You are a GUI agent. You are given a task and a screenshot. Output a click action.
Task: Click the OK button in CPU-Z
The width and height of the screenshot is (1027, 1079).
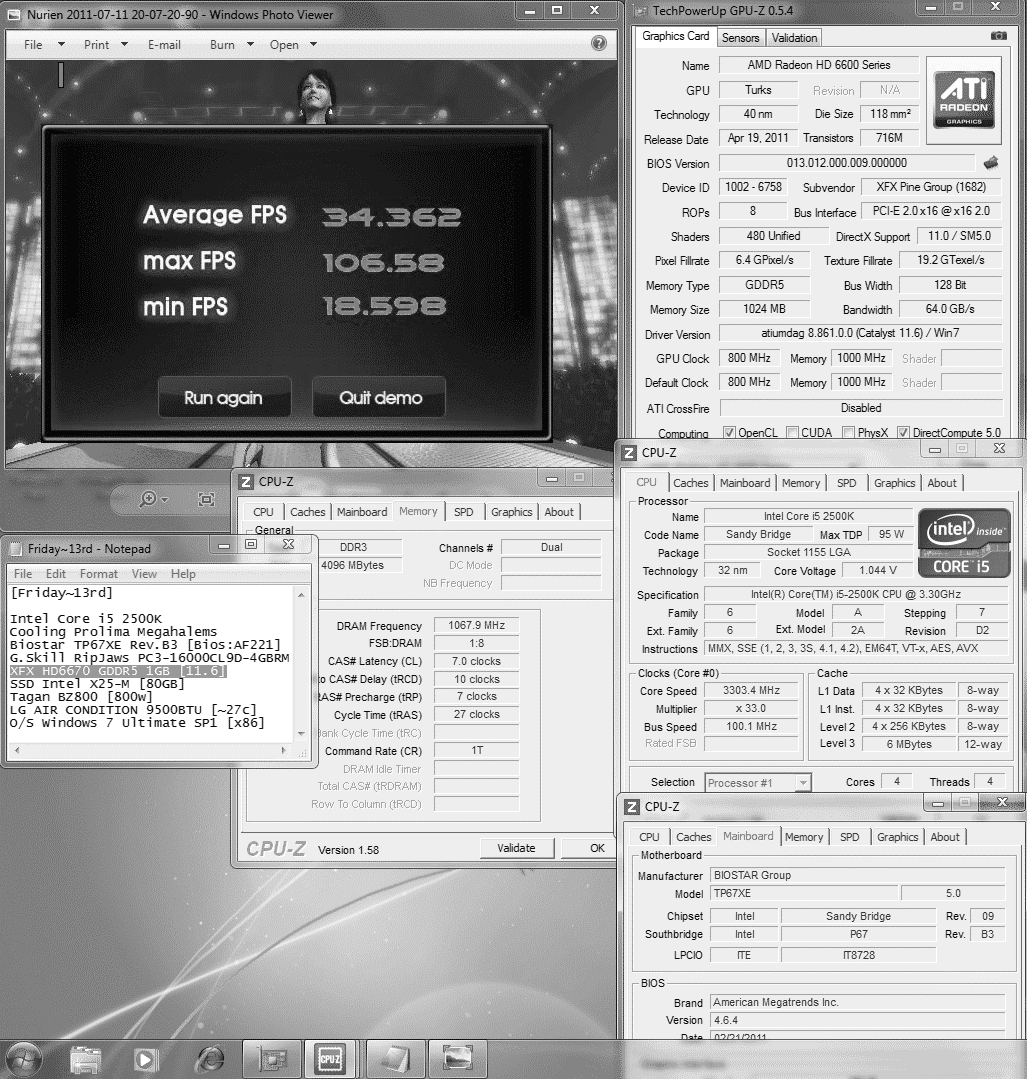click(589, 848)
